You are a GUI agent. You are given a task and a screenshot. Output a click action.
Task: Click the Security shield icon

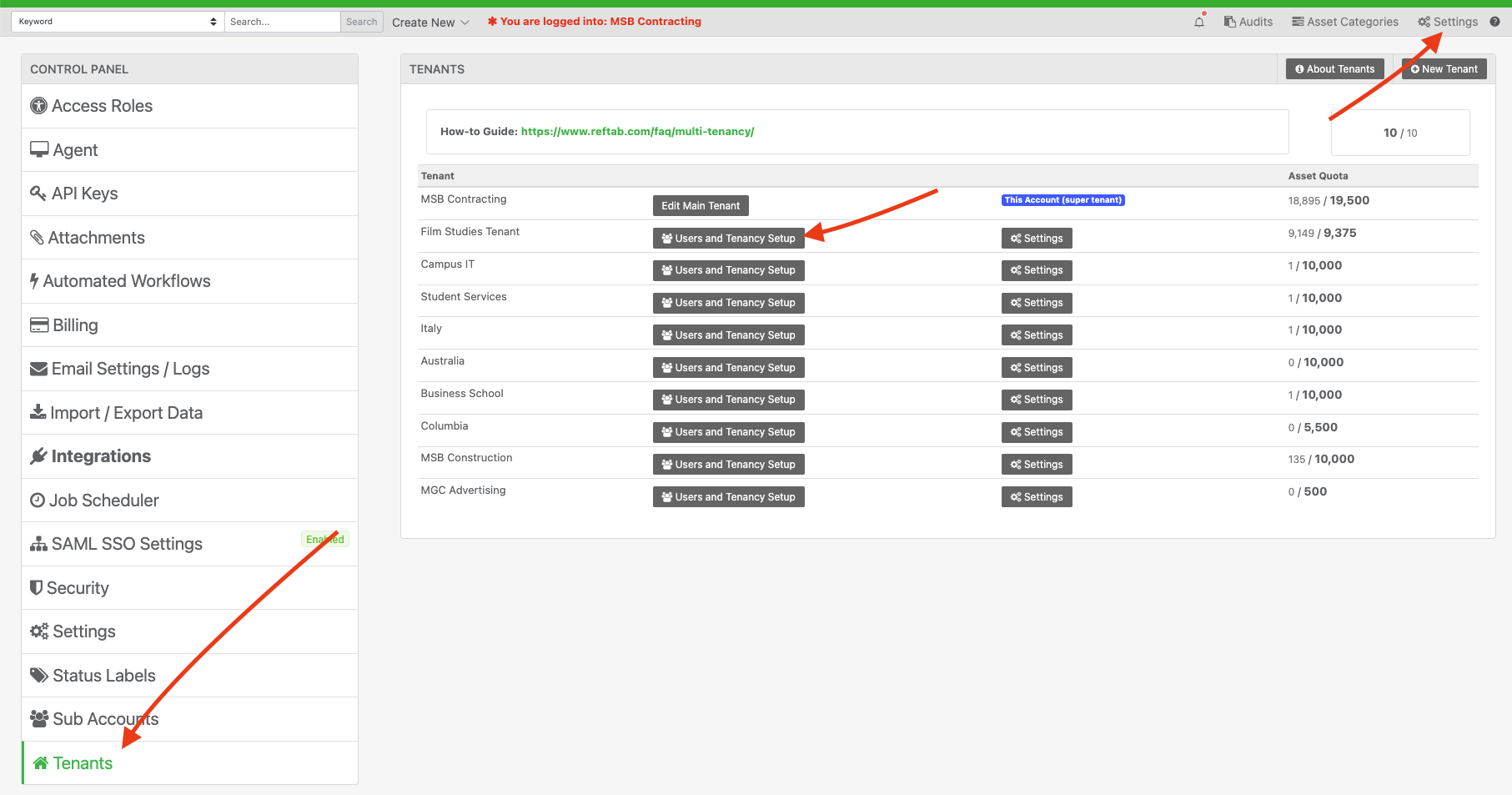tap(36, 587)
